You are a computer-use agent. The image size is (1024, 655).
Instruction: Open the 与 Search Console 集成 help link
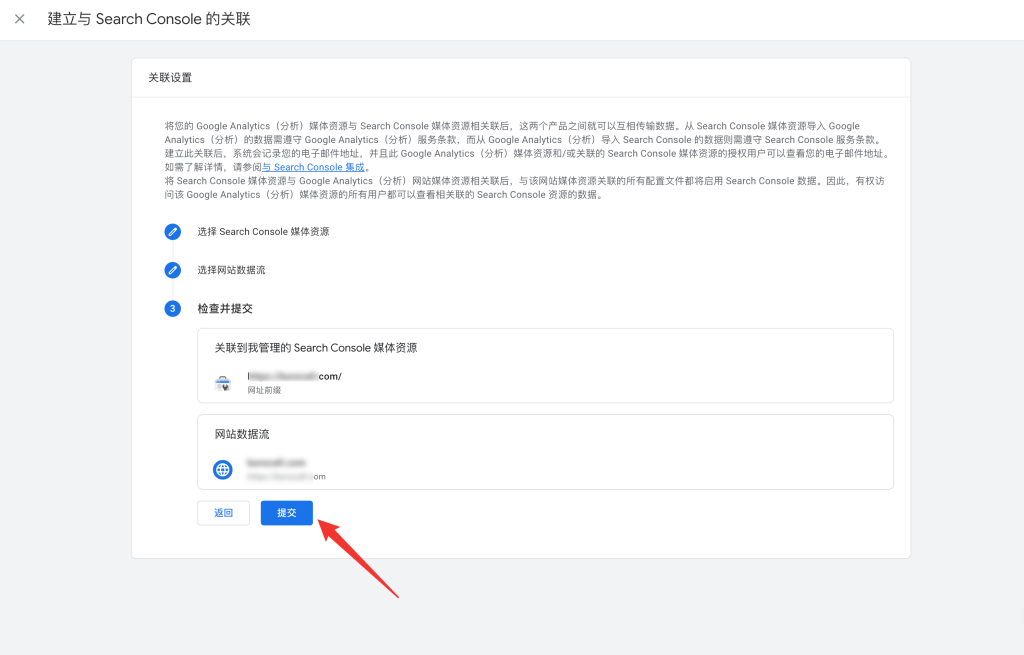tap(313, 167)
